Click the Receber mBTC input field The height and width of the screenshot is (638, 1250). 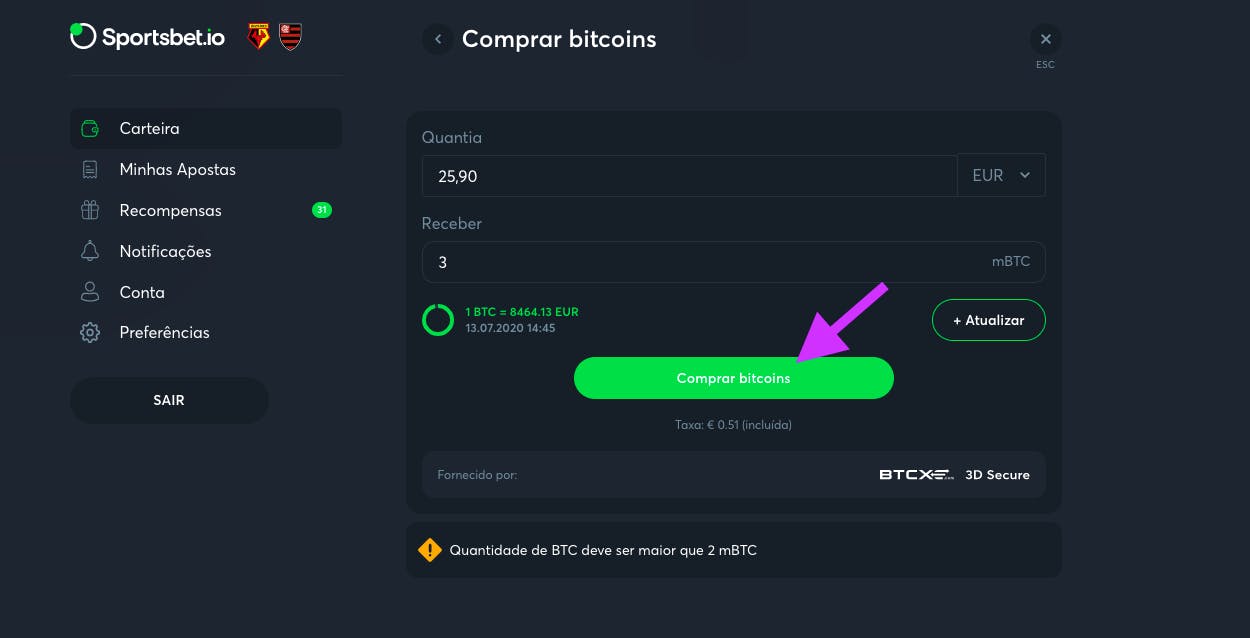pos(700,262)
